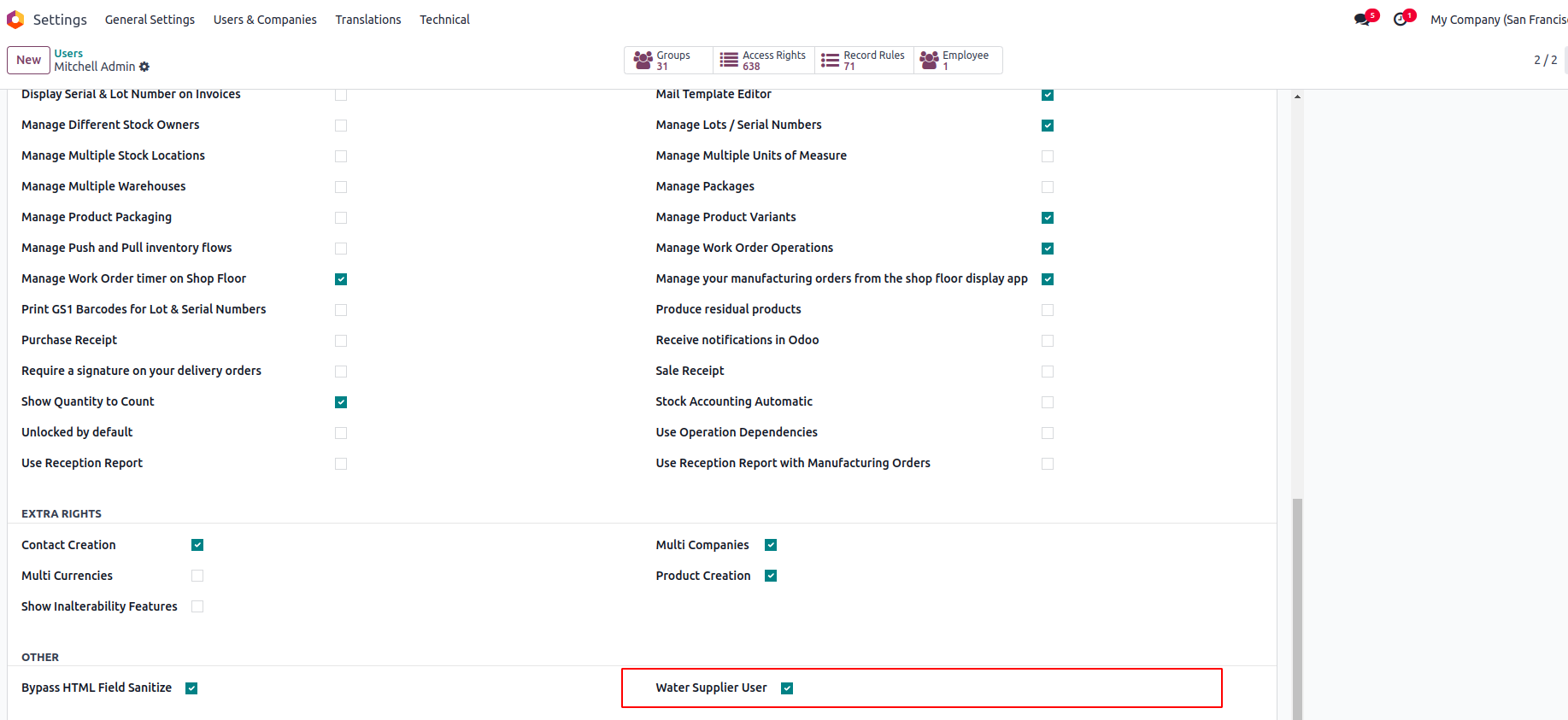Open the company switcher dropdown
The width and height of the screenshot is (1568, 720).
coord(1498,20)
